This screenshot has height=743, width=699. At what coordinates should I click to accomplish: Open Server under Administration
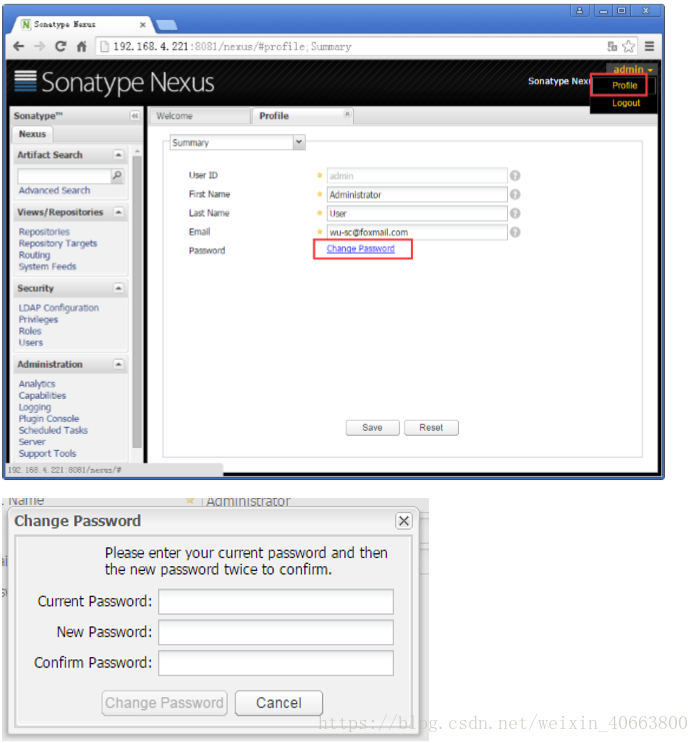pyautogui.click(x=32, y=442)
